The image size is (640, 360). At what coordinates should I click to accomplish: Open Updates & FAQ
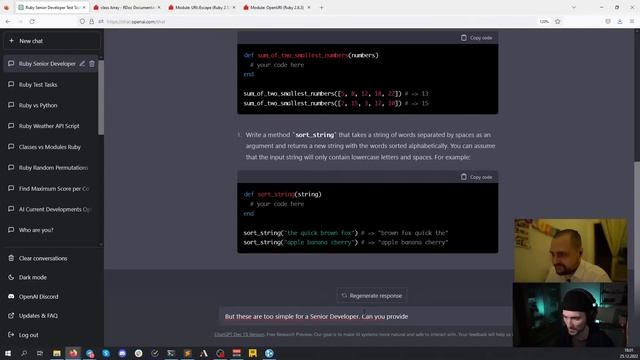pos(51,316)
